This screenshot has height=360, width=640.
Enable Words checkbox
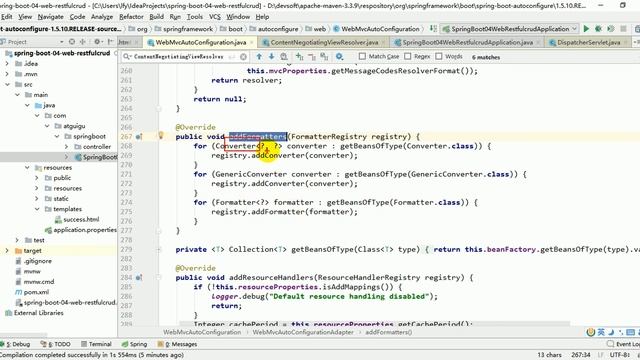click(x=439, y=56)
